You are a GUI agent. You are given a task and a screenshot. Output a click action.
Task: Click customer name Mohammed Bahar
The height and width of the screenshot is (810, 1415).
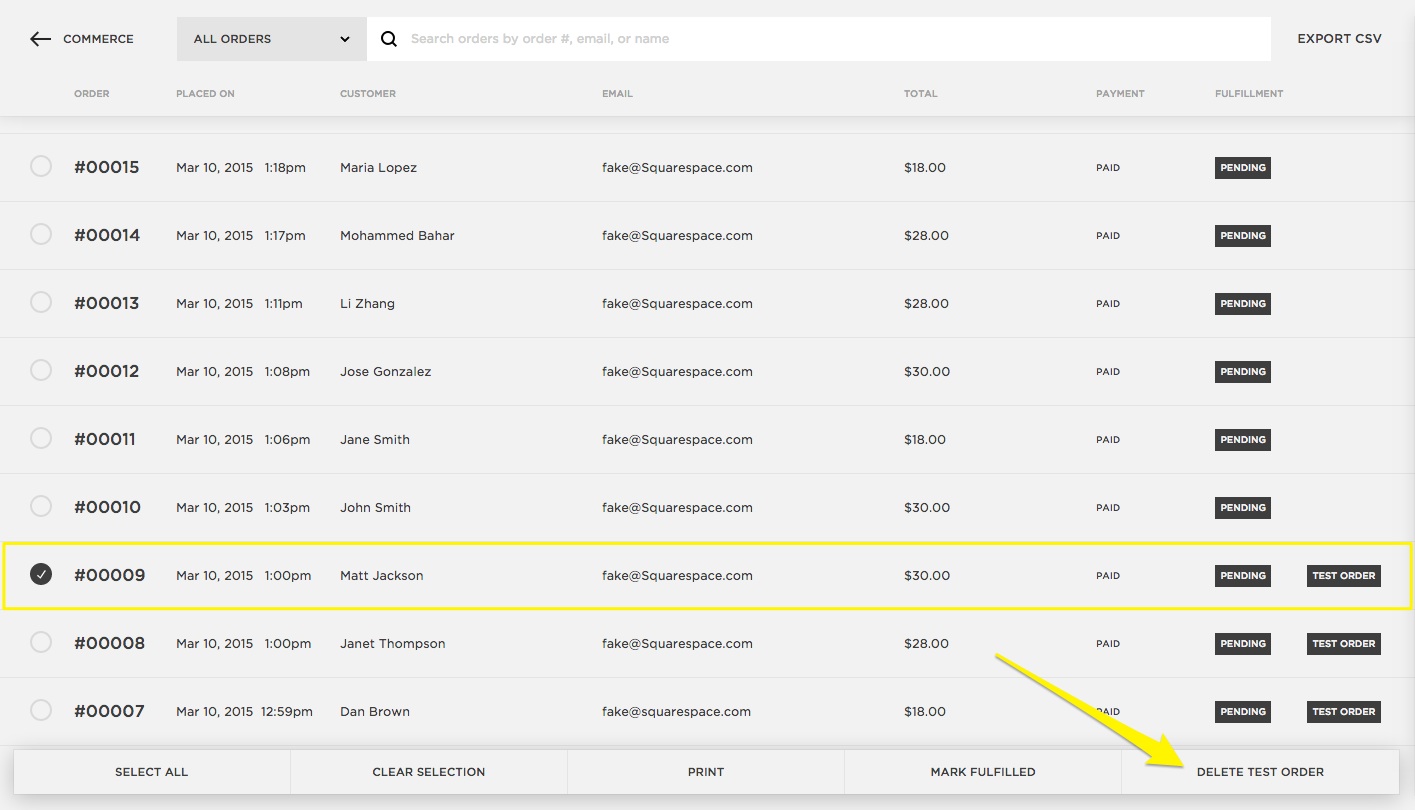pos(397,236)
